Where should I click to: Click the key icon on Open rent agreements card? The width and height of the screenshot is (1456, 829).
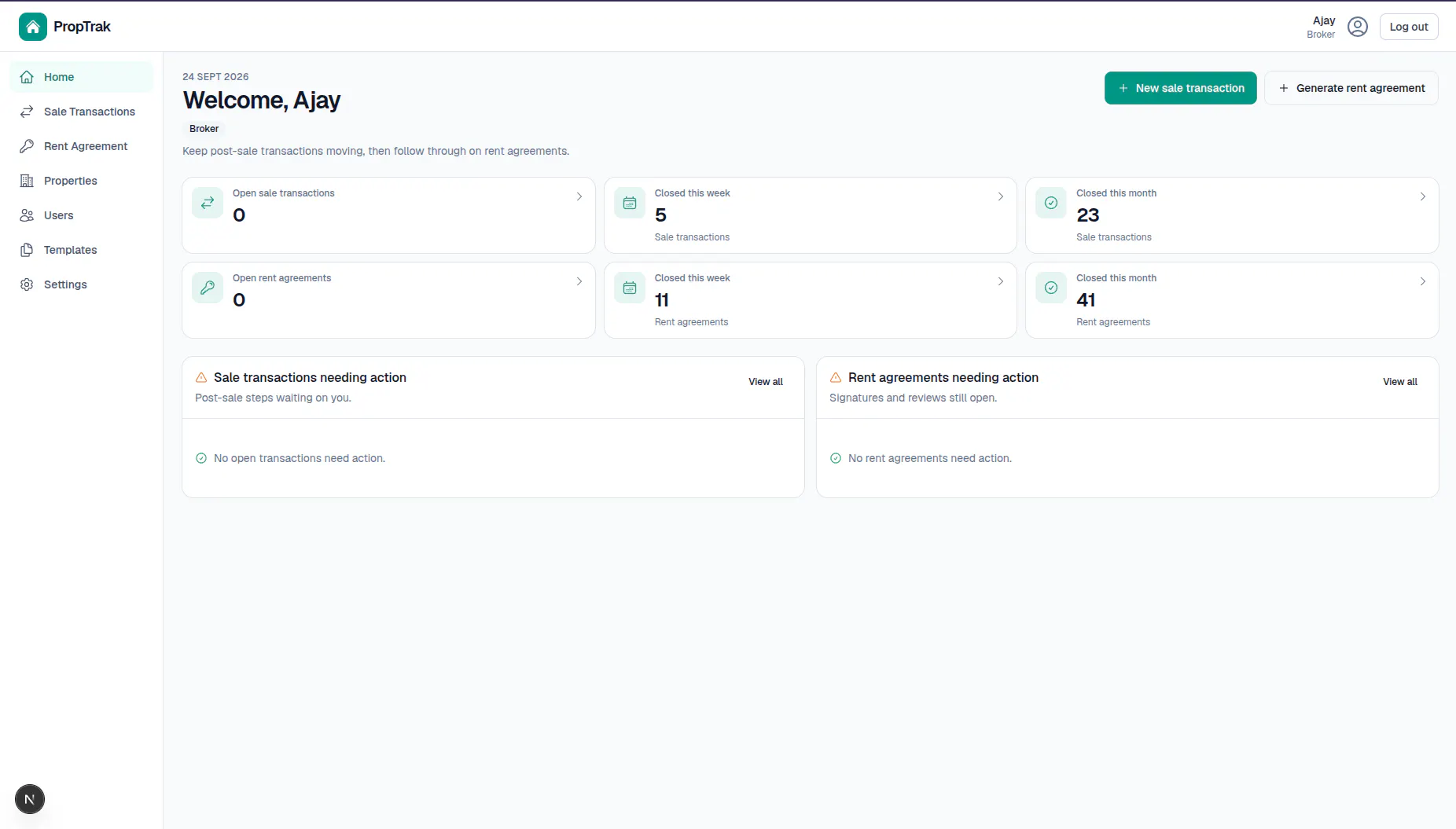208,288
